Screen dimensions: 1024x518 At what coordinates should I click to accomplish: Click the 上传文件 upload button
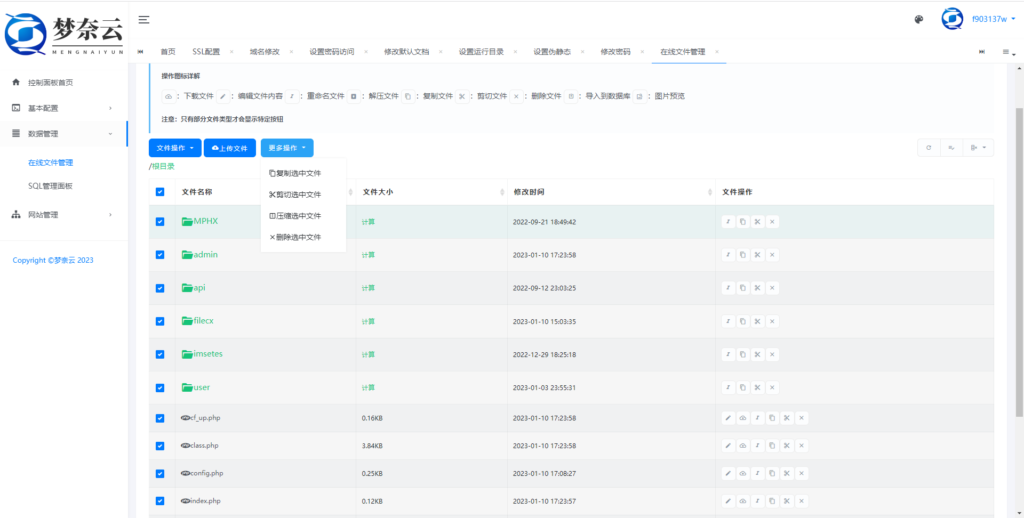point(229,148)
